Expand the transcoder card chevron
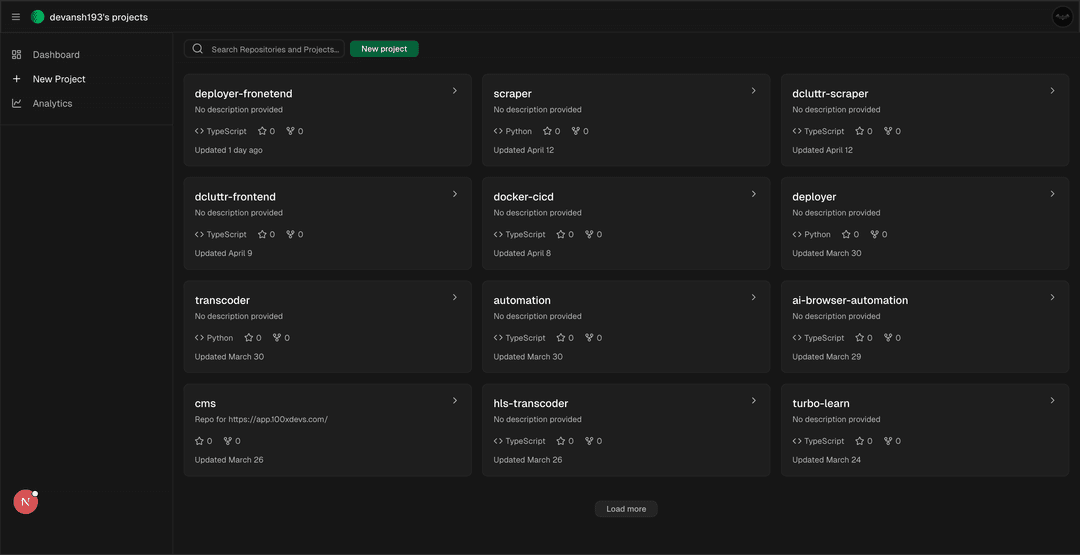The width and height of the screenshot is (1080, 555). [x=455, y=297]
